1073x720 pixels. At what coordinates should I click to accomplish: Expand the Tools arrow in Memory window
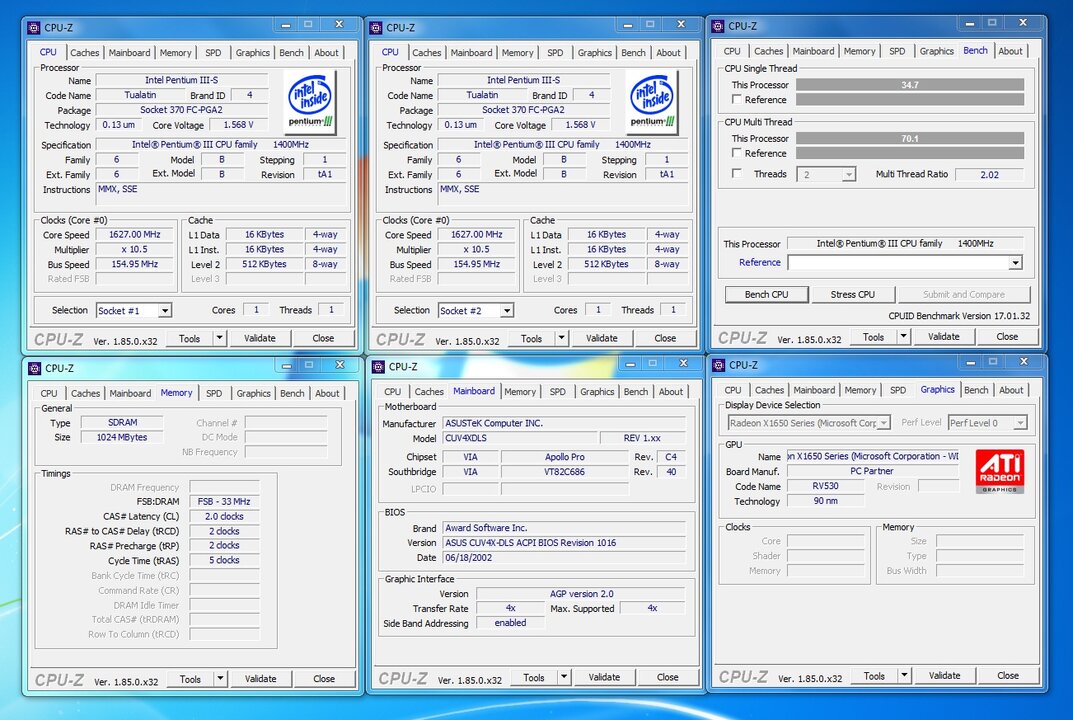[220, 679]
